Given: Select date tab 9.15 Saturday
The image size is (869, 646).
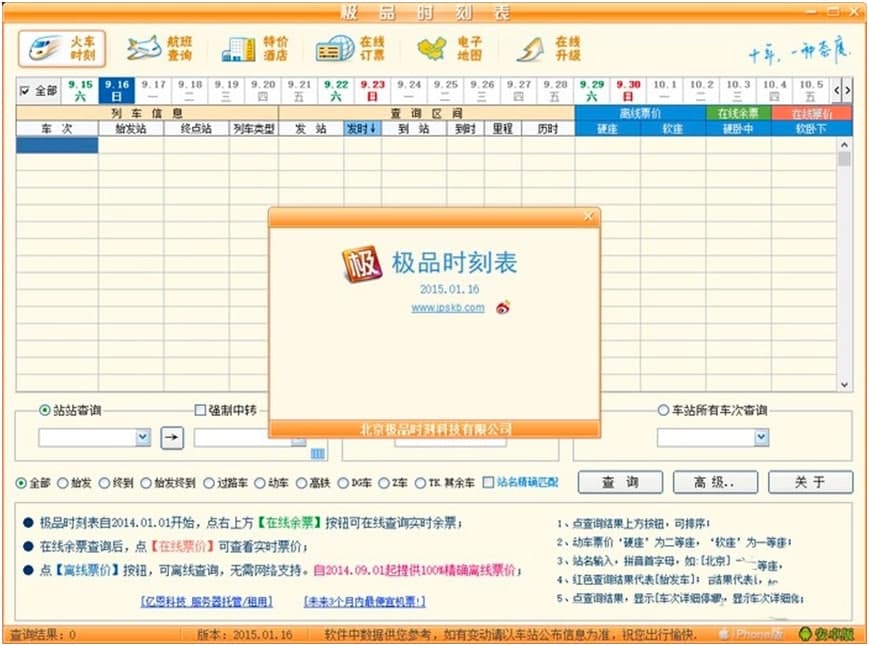Looking at the screenshot, I should coord(80,90).
